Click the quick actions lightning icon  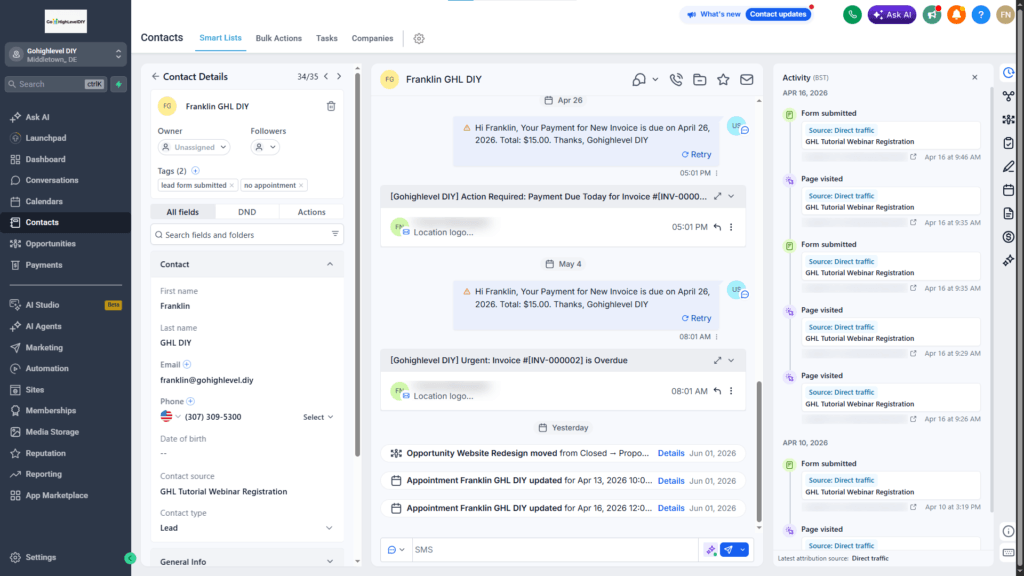pos(118,84)
